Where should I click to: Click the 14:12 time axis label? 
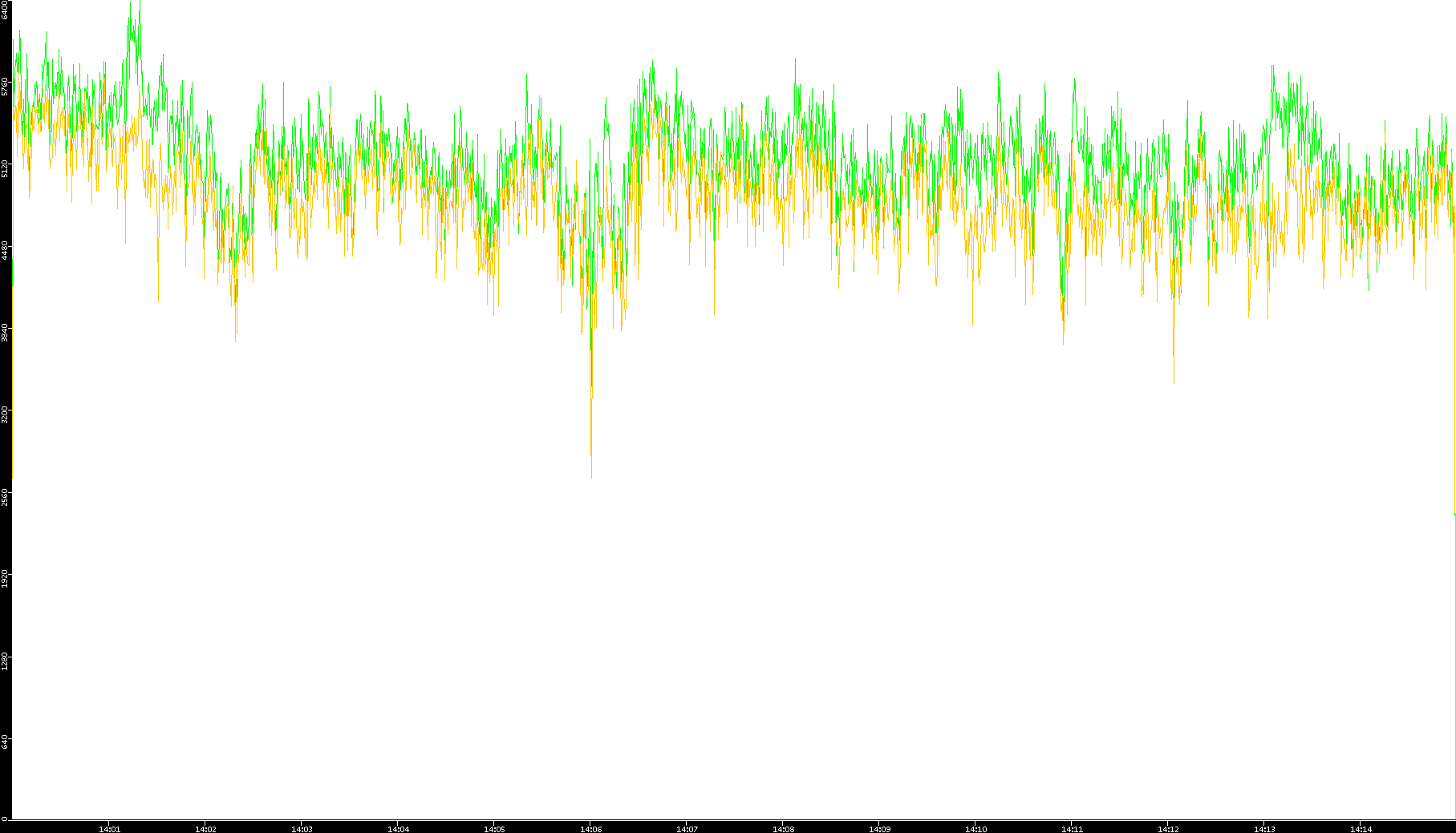pos(1168,828)
